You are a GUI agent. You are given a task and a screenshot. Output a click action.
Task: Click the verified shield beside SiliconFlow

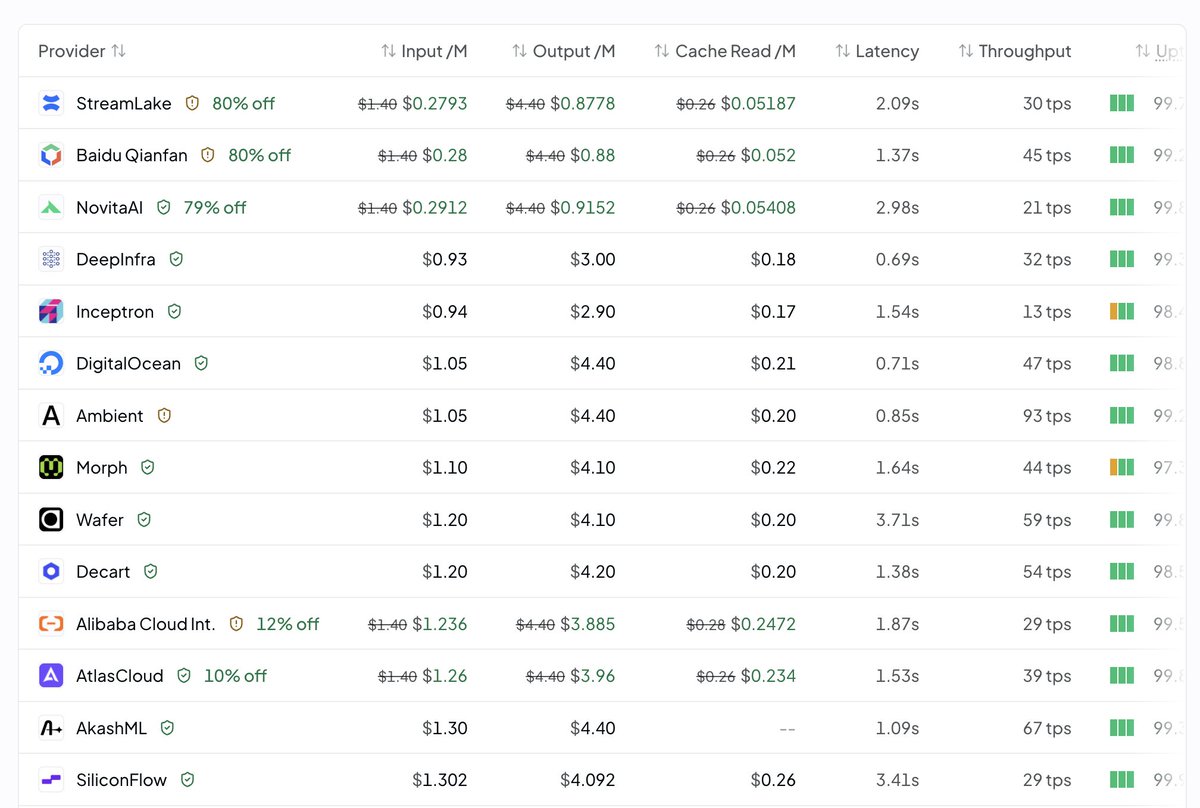tap(187, 779)
